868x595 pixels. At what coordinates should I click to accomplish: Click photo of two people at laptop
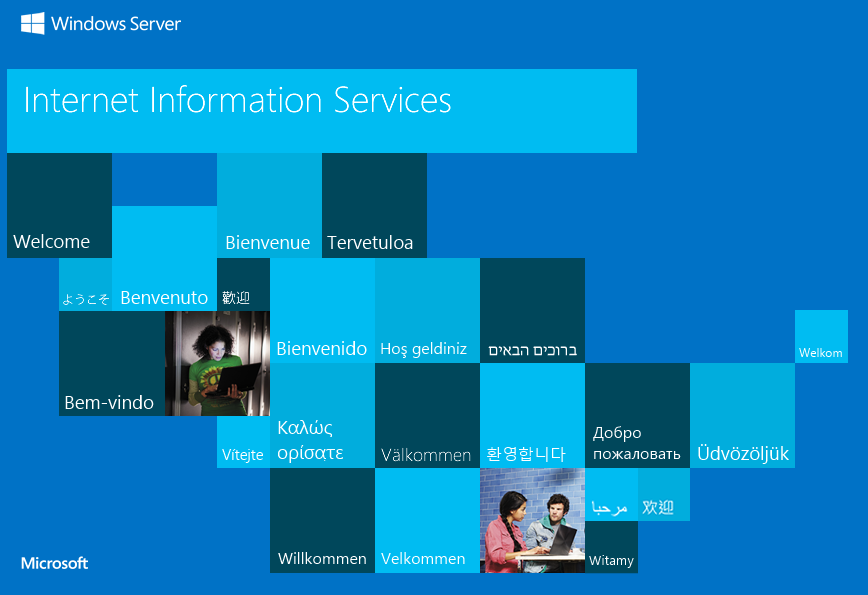[x=532, y=520]
